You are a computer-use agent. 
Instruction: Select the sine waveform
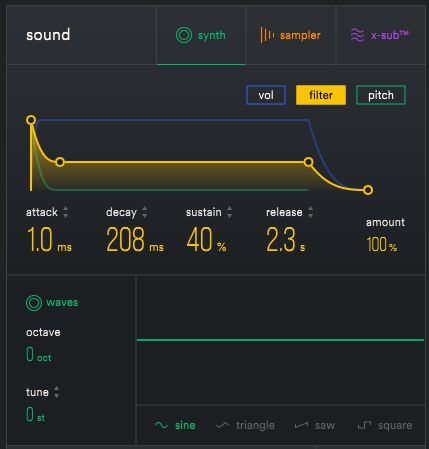(x=175, y=425)
